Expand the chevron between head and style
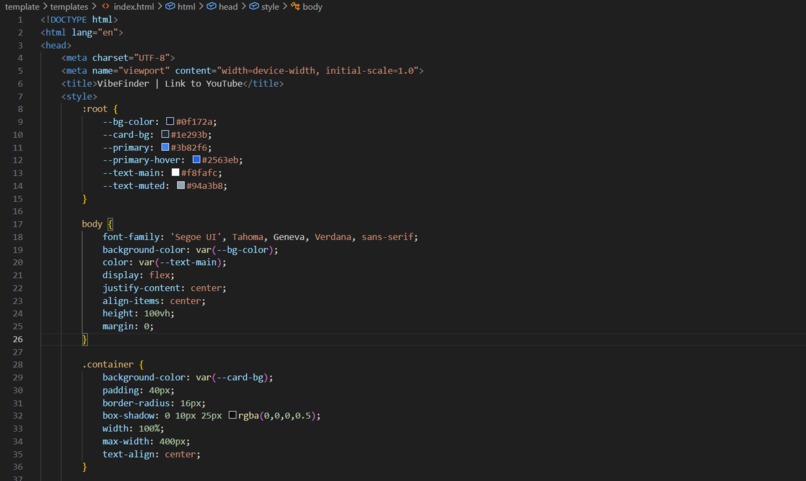 [243, 7]
